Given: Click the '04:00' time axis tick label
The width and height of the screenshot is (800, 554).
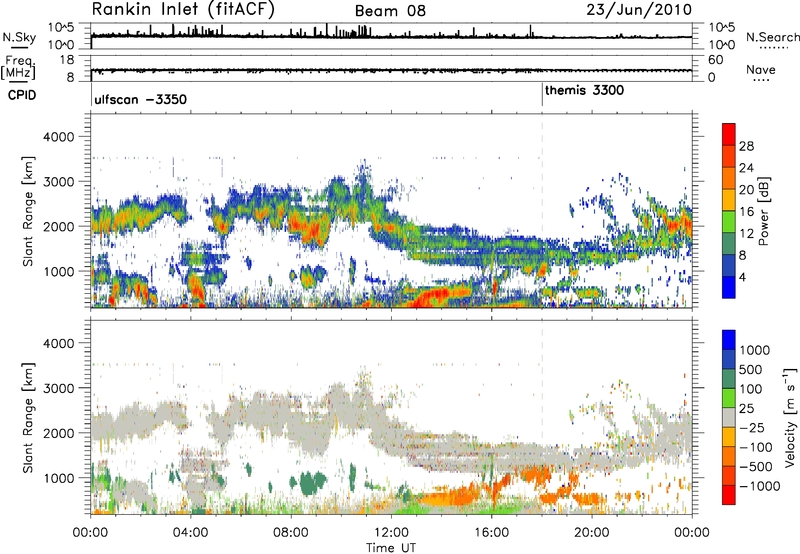Looking at the screenshot, I should click(x=190, y=533).
